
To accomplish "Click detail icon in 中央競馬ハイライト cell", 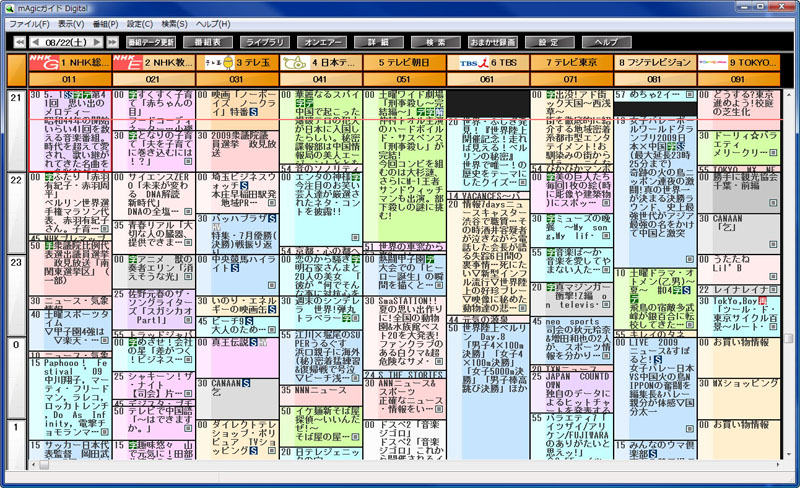I will [272, 285].
